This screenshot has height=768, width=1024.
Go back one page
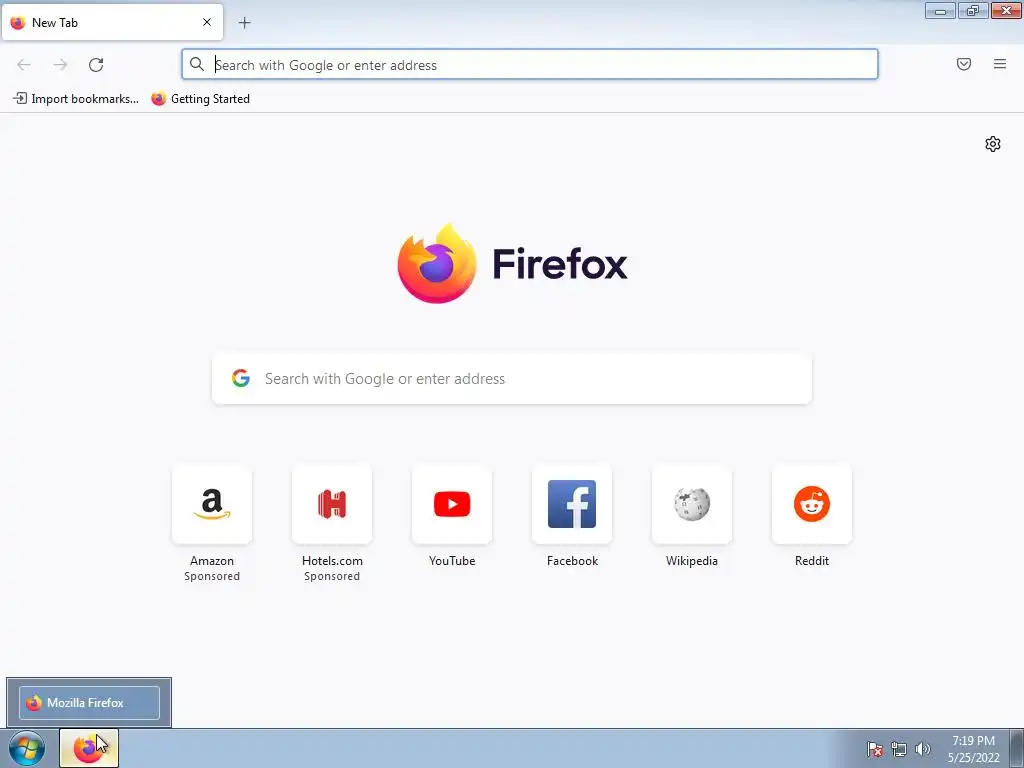pyautogui.click(x=24, y=64)
